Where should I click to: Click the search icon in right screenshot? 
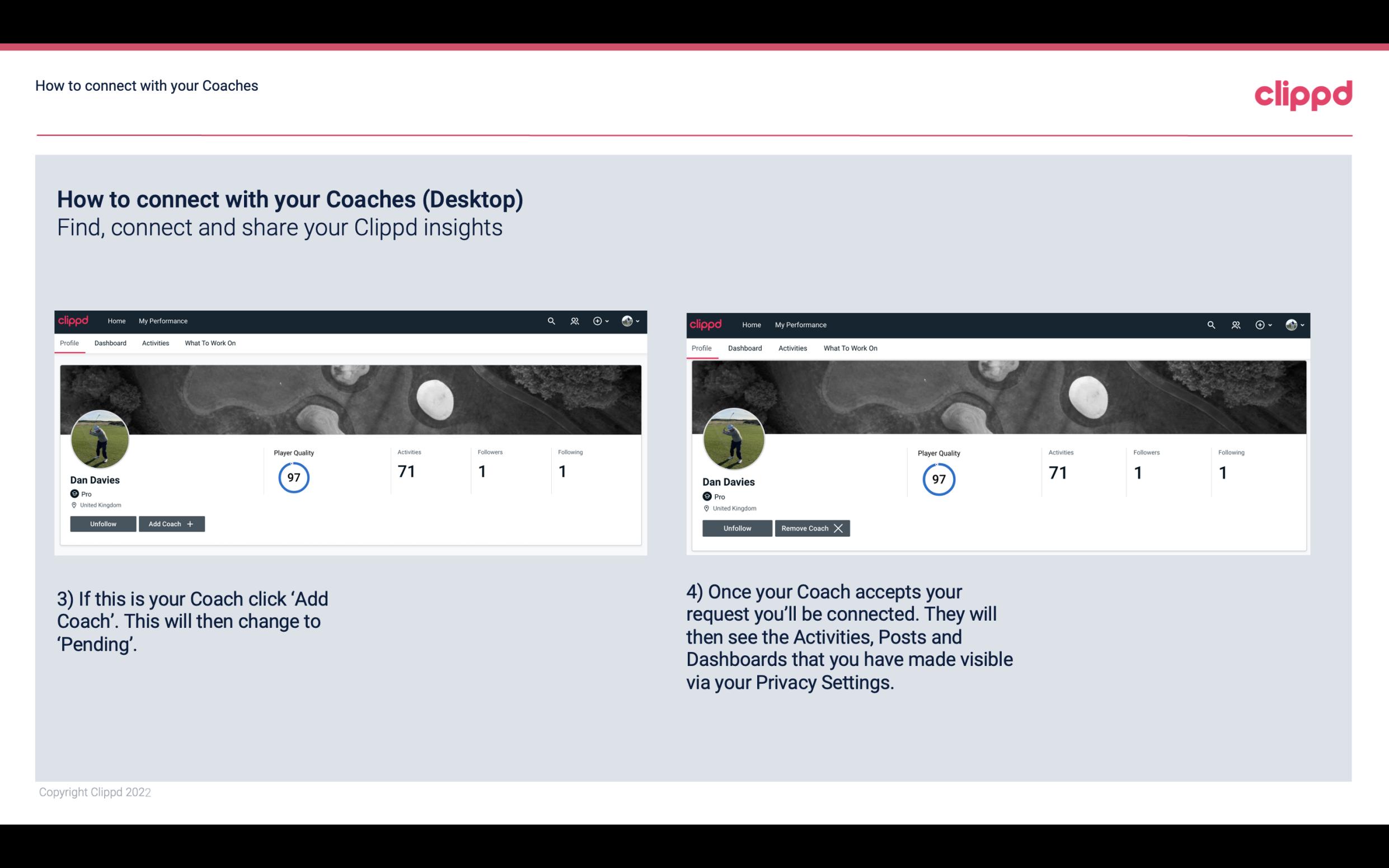[1211, 324]
